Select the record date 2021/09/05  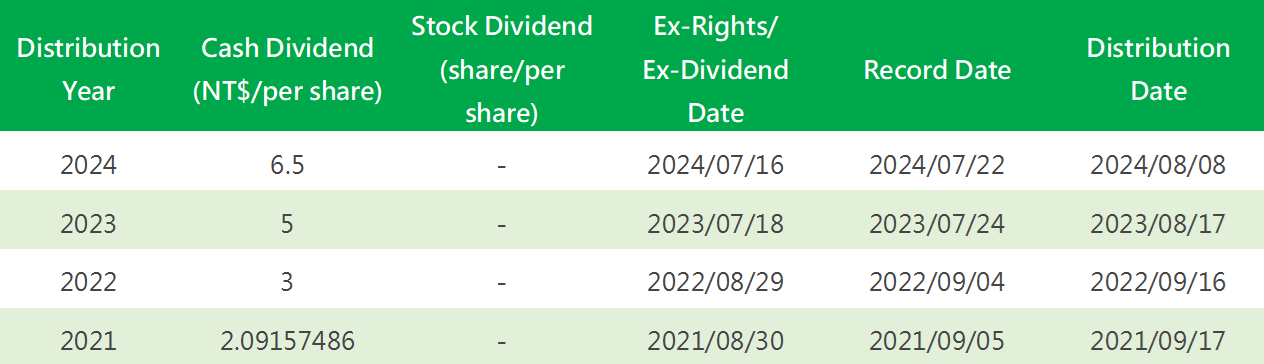(x=937, y=342)
